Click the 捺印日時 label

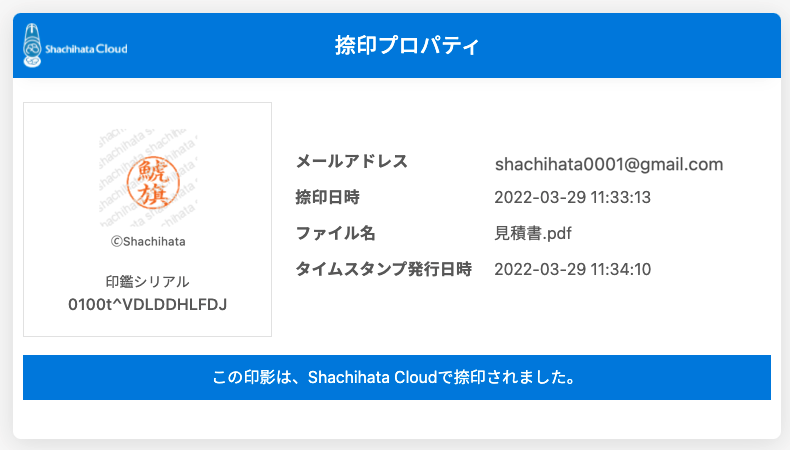coord(327,197)
